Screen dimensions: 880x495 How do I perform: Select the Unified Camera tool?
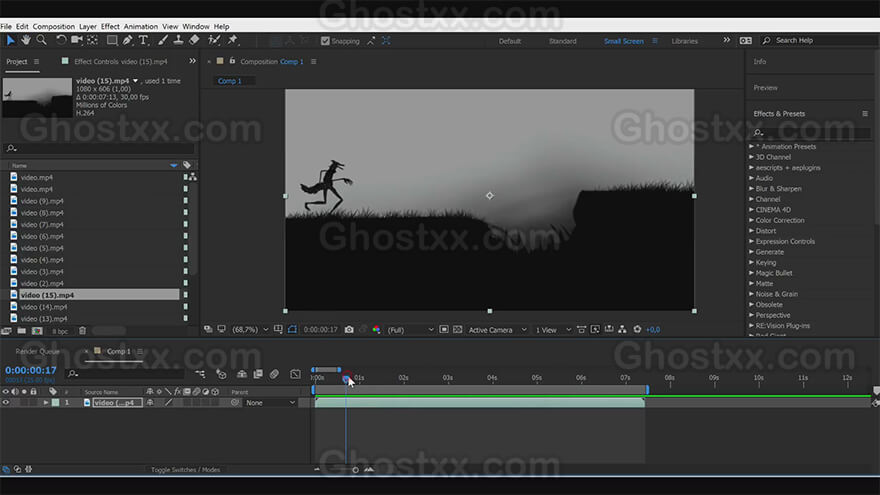pos(76,40)
